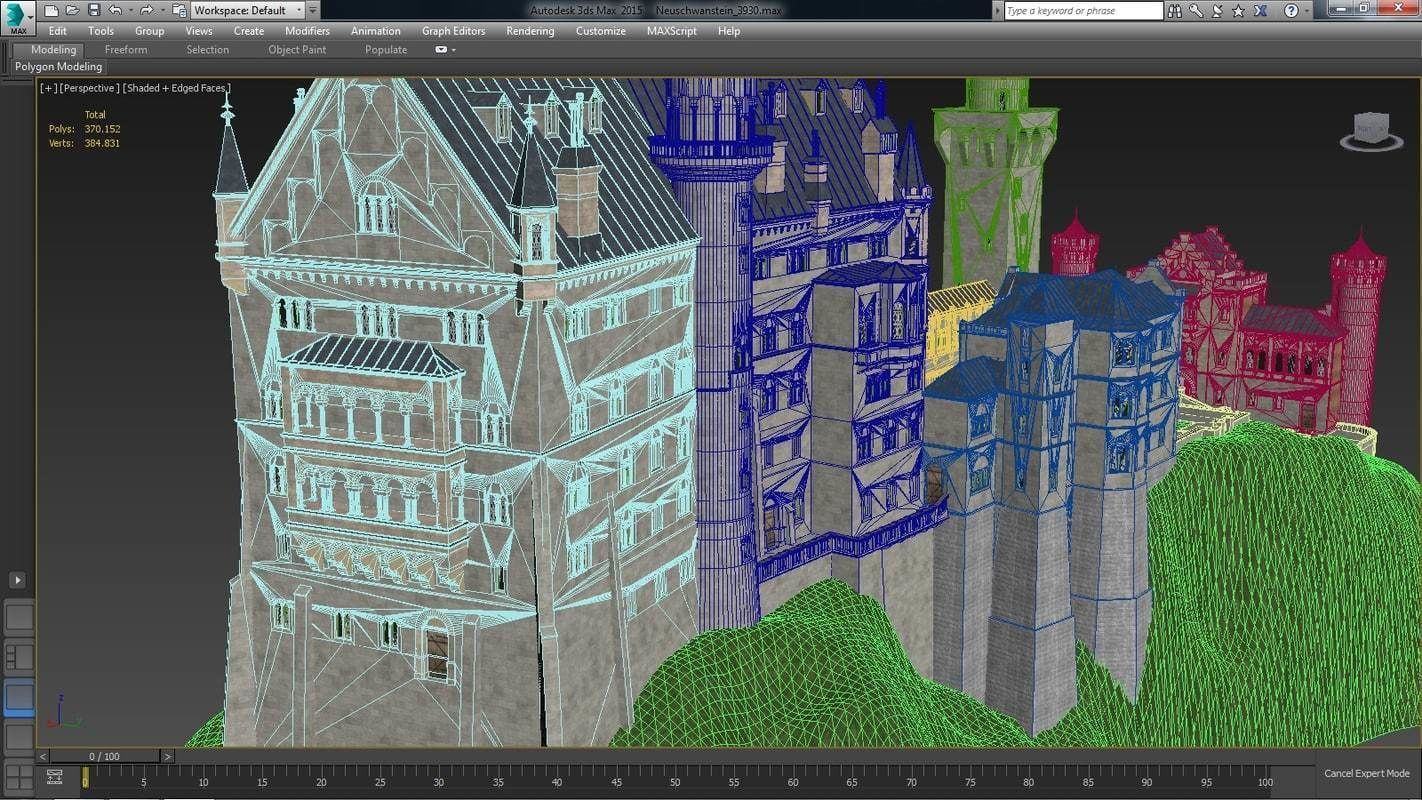The width and height of the screenshot is (1422, 800).
Task: Select the first single-view layout preset
Action: [x=19, y=616]
